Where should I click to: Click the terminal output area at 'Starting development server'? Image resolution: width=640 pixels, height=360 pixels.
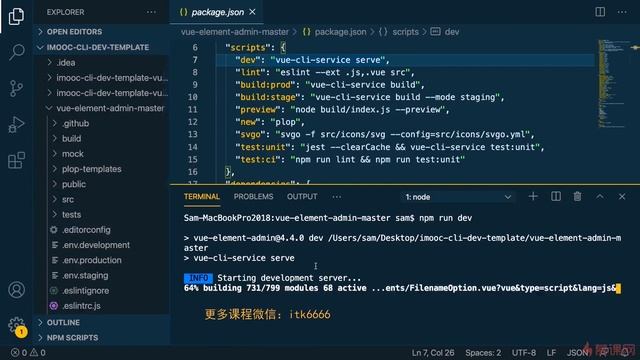(x=289, y=278)
